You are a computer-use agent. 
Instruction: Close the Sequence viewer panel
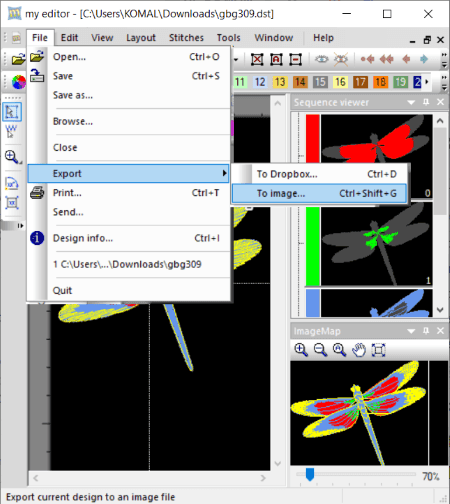[x=440, y=102]
